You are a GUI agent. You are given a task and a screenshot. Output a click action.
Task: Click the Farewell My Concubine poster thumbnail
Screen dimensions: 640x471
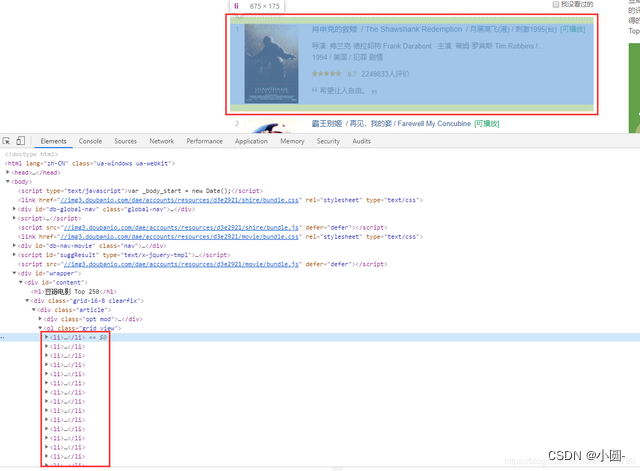point(271,125)
